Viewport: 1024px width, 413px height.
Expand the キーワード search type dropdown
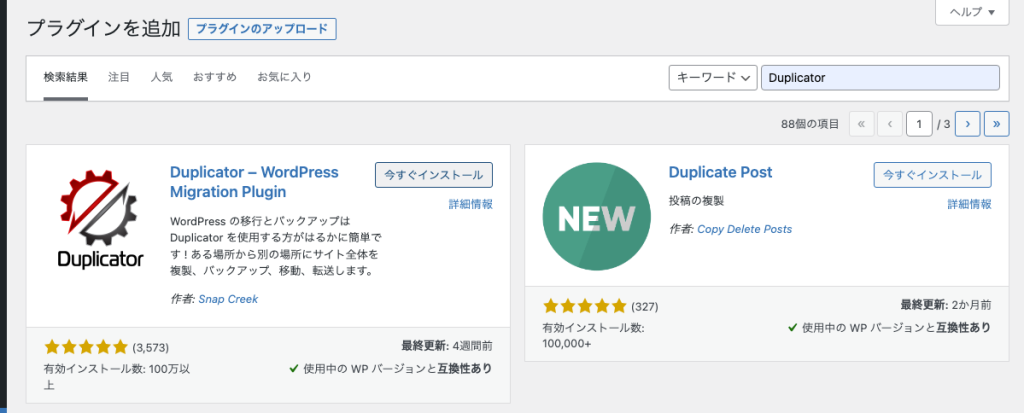(x=713, y=78)
